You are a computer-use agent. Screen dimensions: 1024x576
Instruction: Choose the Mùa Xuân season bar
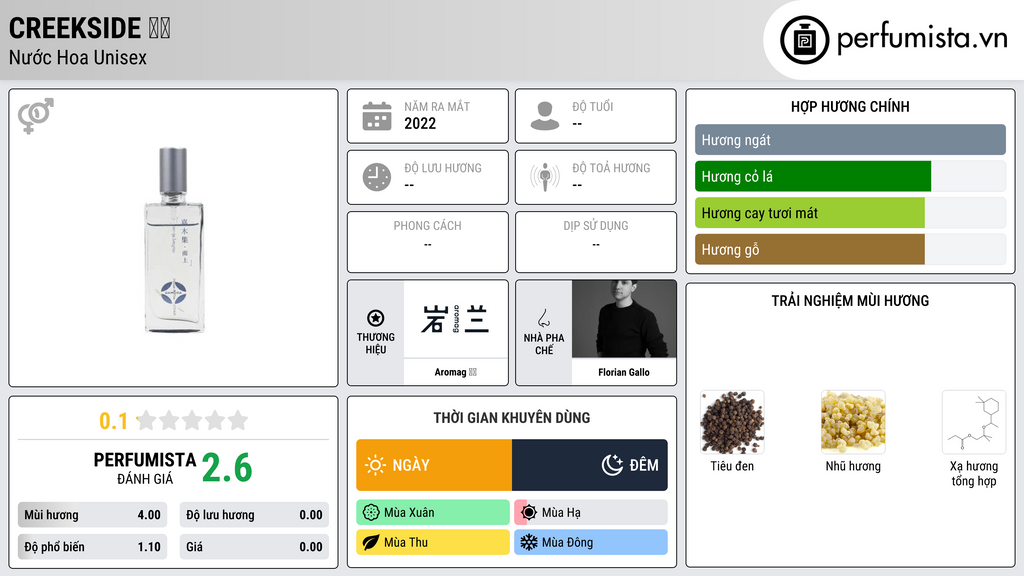click(433, 513)
